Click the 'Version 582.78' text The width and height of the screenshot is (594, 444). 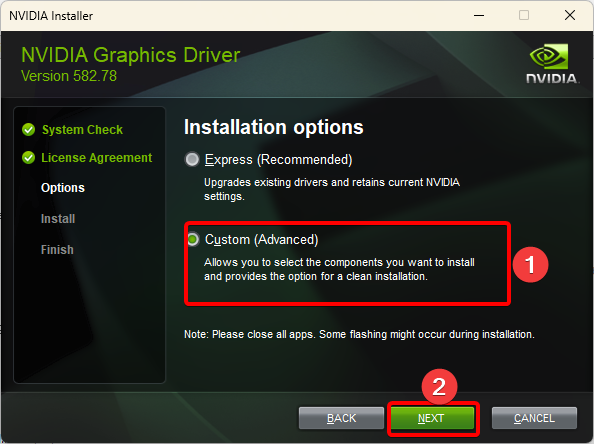[69, 76]
